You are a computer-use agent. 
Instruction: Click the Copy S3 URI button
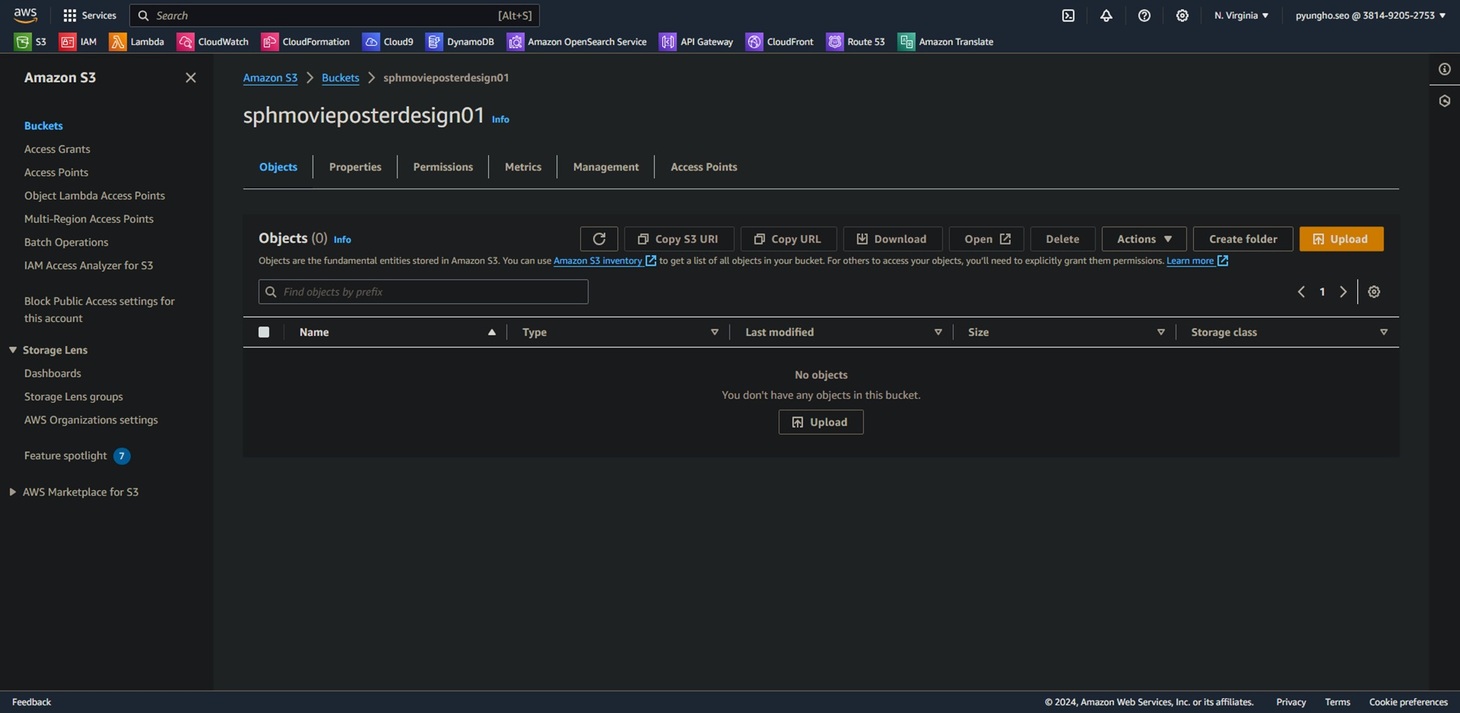coord(679,239)
